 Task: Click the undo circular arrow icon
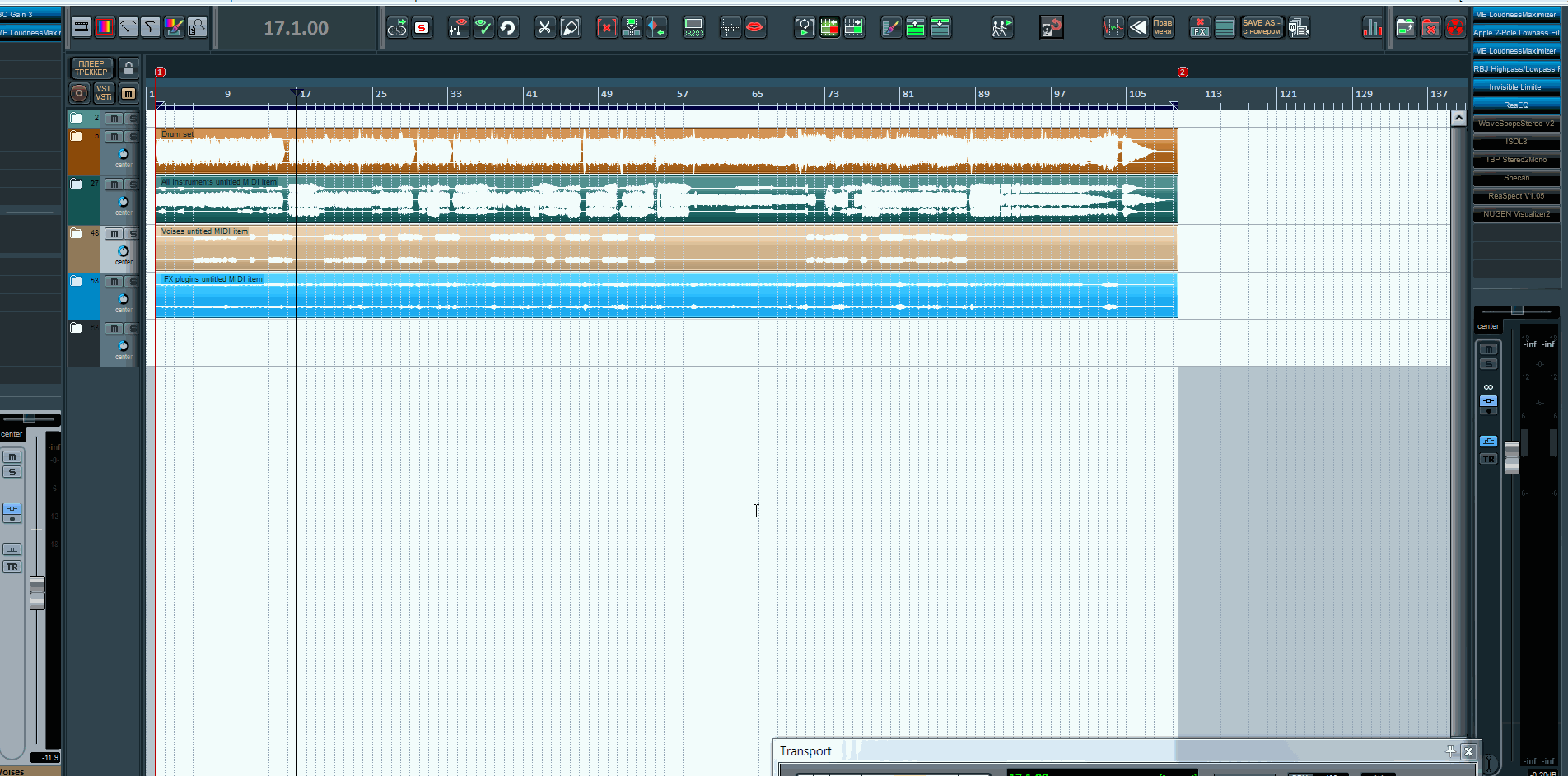(x=508, y=28)
